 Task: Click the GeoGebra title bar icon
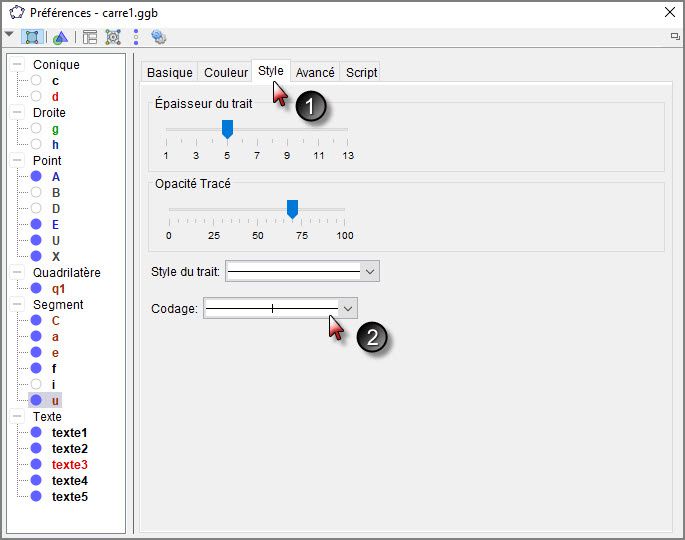point(17,12)
